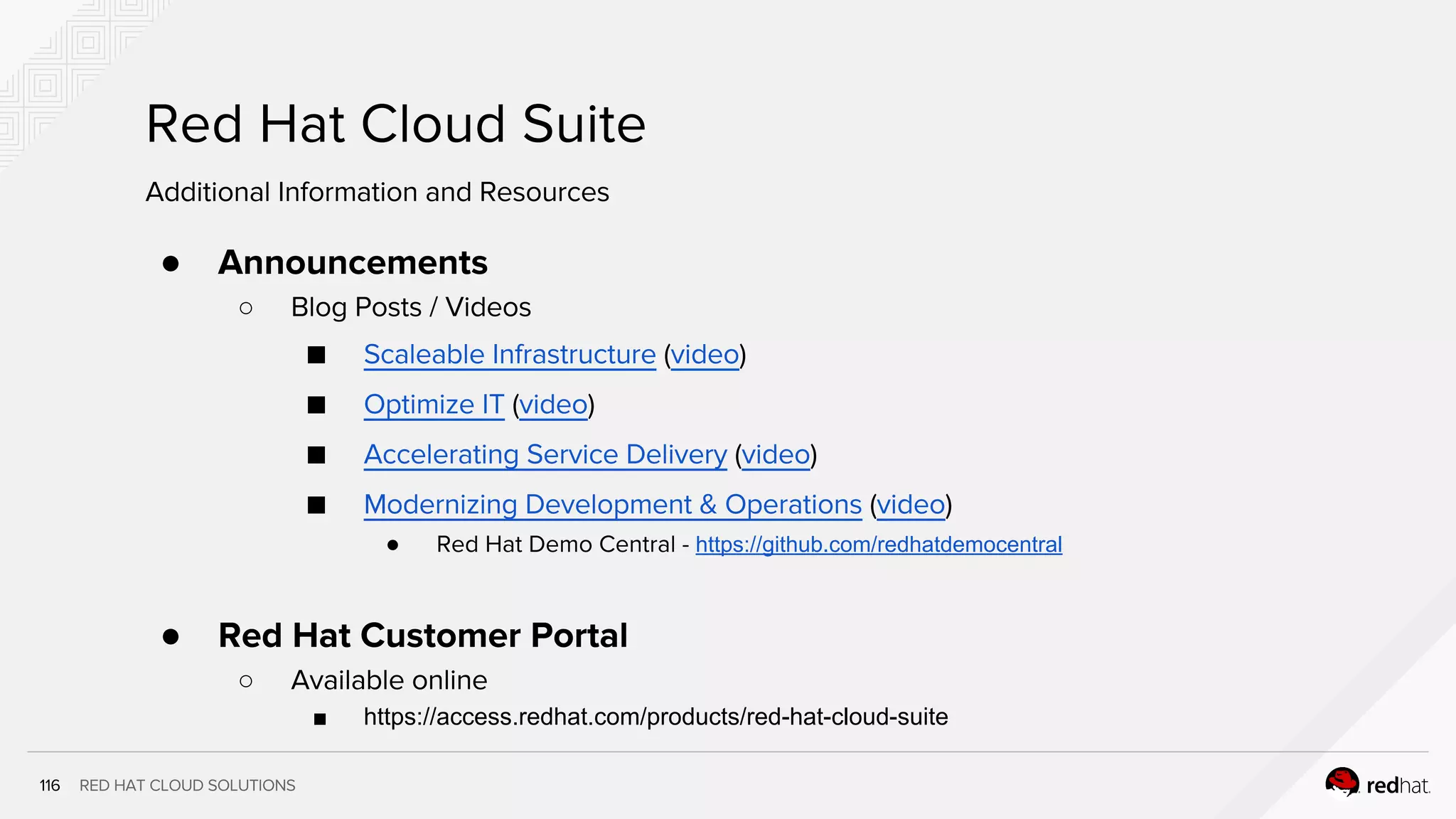The height and width of the screenshot is (819, 1456).
Task: Open video link beside Modernizing Development & Operations
Action: click(911, 505)
